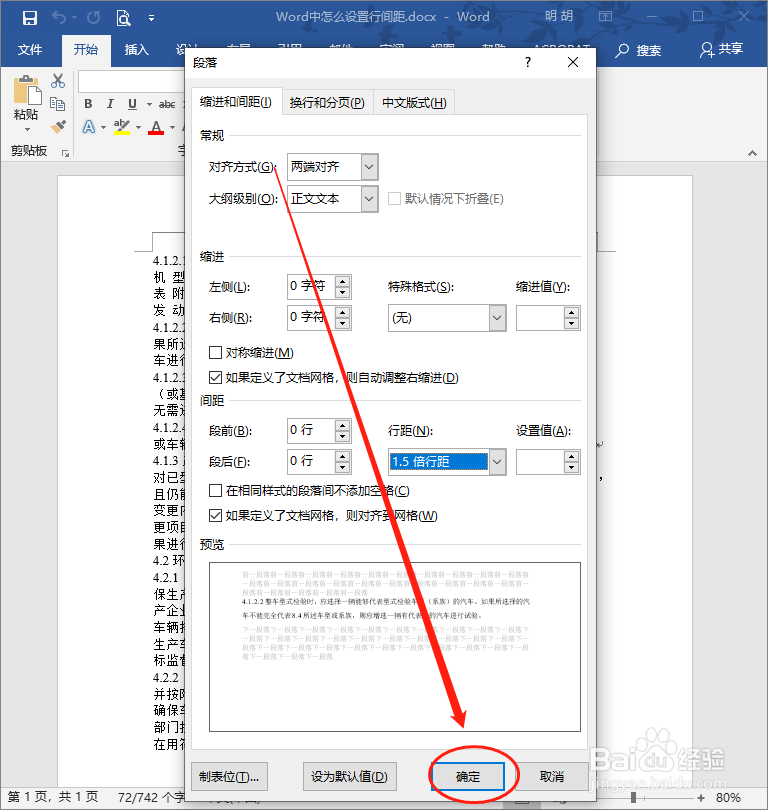
Task: Click the Redo icon in the quick access toolbar
Action: 93,18
